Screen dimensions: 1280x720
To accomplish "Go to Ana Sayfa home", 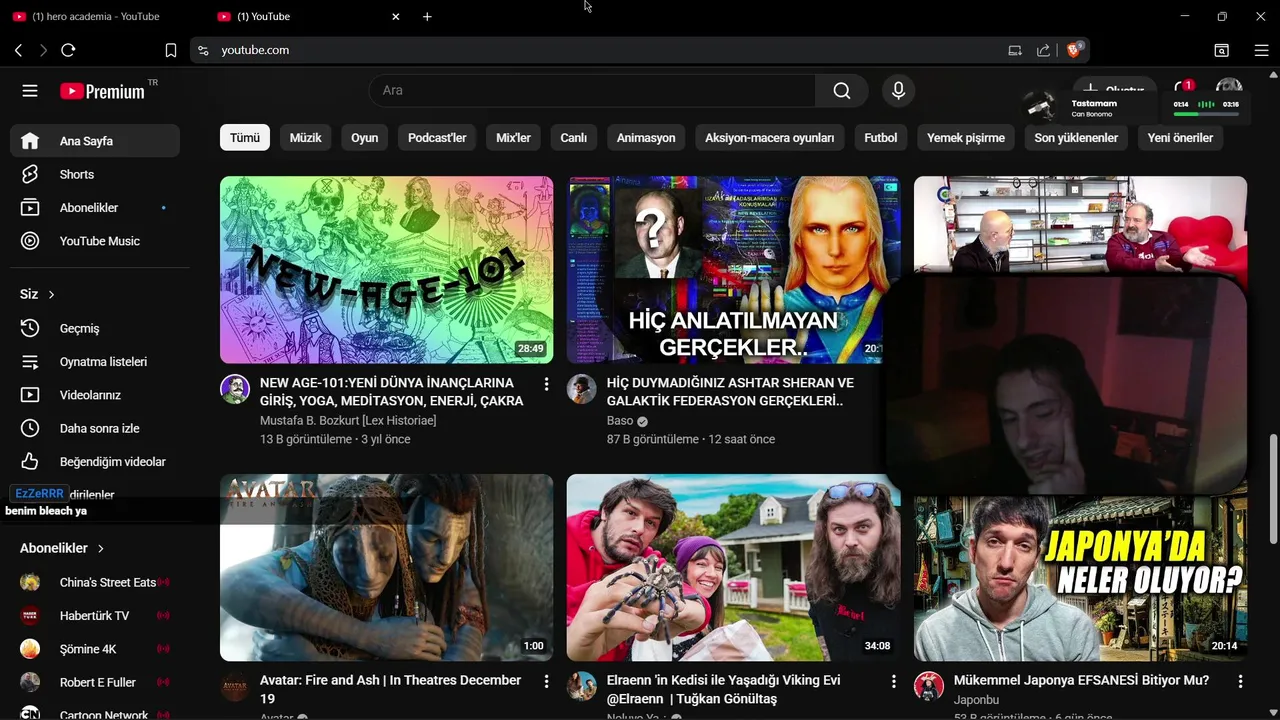I will (95, 141).
